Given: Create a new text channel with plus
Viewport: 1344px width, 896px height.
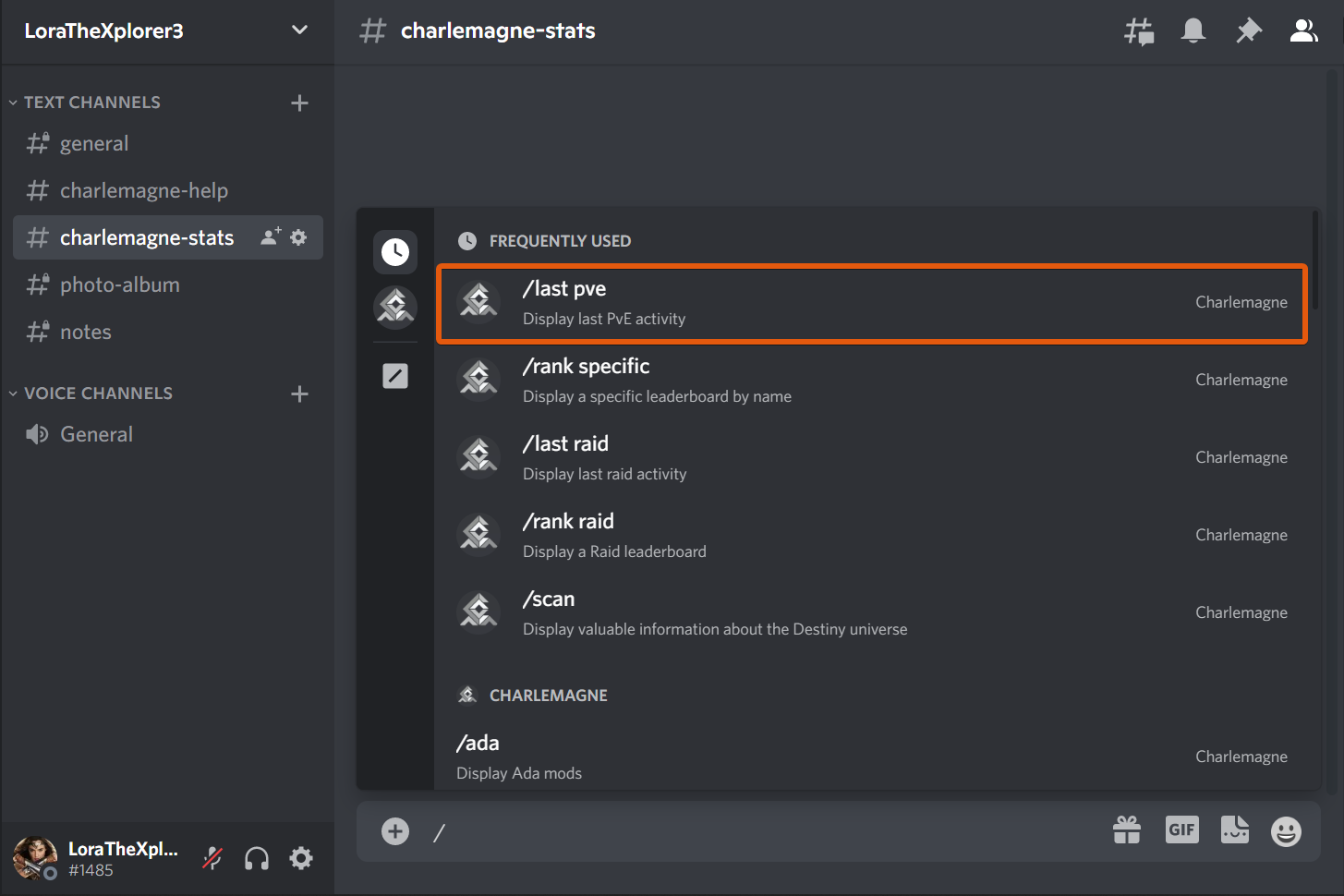Looking at the screenshot, I should (x=299, y=103).
